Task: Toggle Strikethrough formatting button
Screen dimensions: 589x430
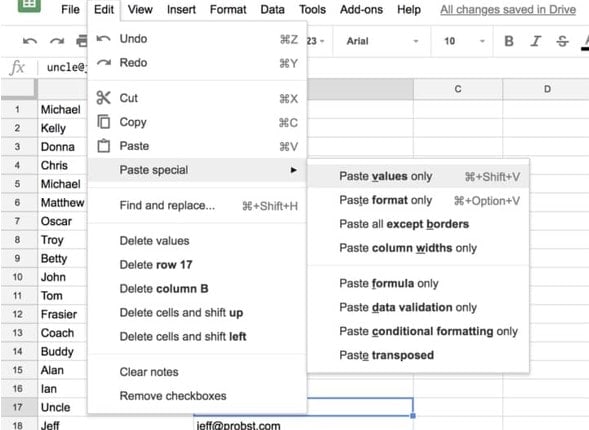Action: pyautogui.click(x=562, y=41)
